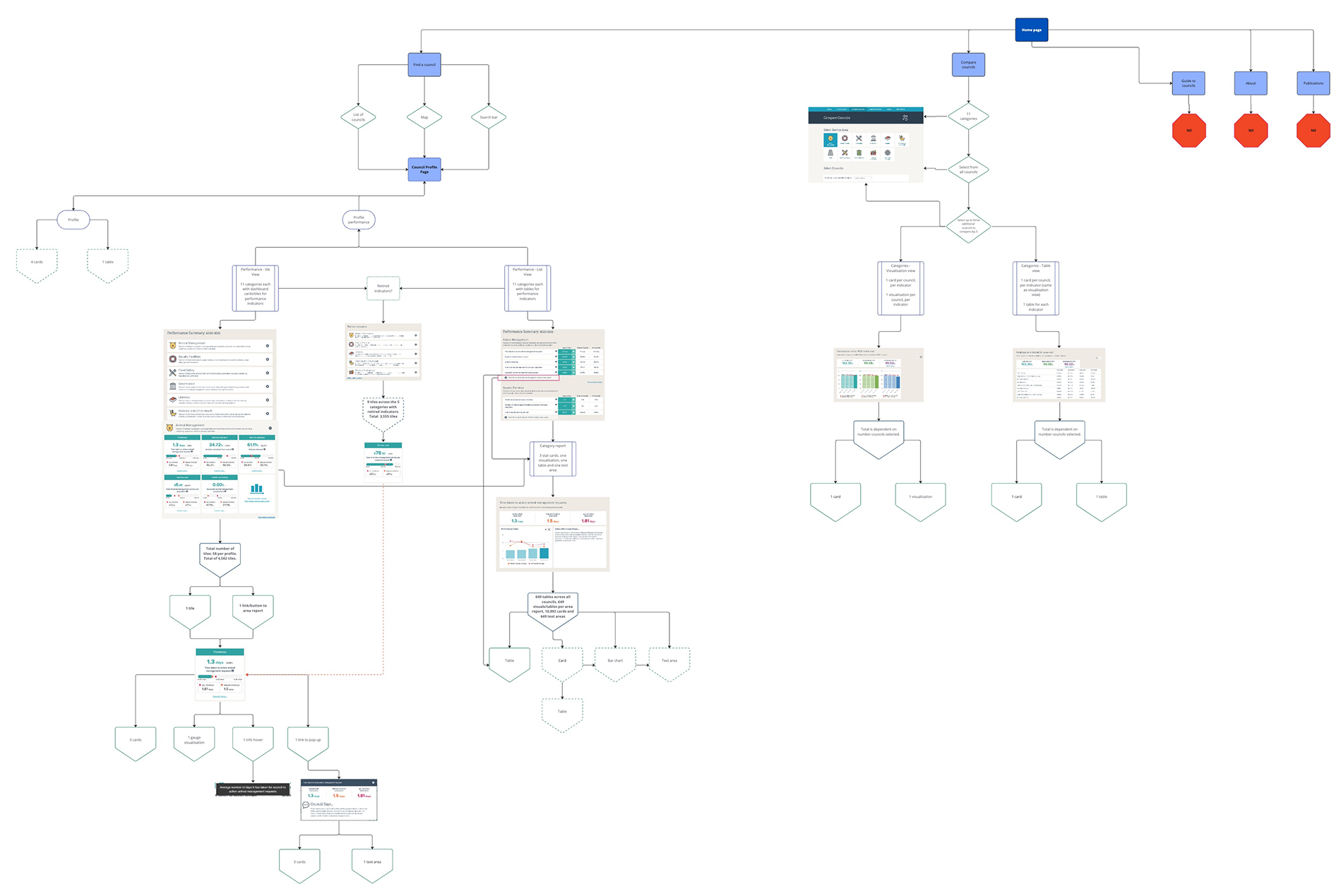Screen dimensions: 1341x896
Task: Select the Search bar diamond
Action: pyautogui.click(x=489, y=117)
